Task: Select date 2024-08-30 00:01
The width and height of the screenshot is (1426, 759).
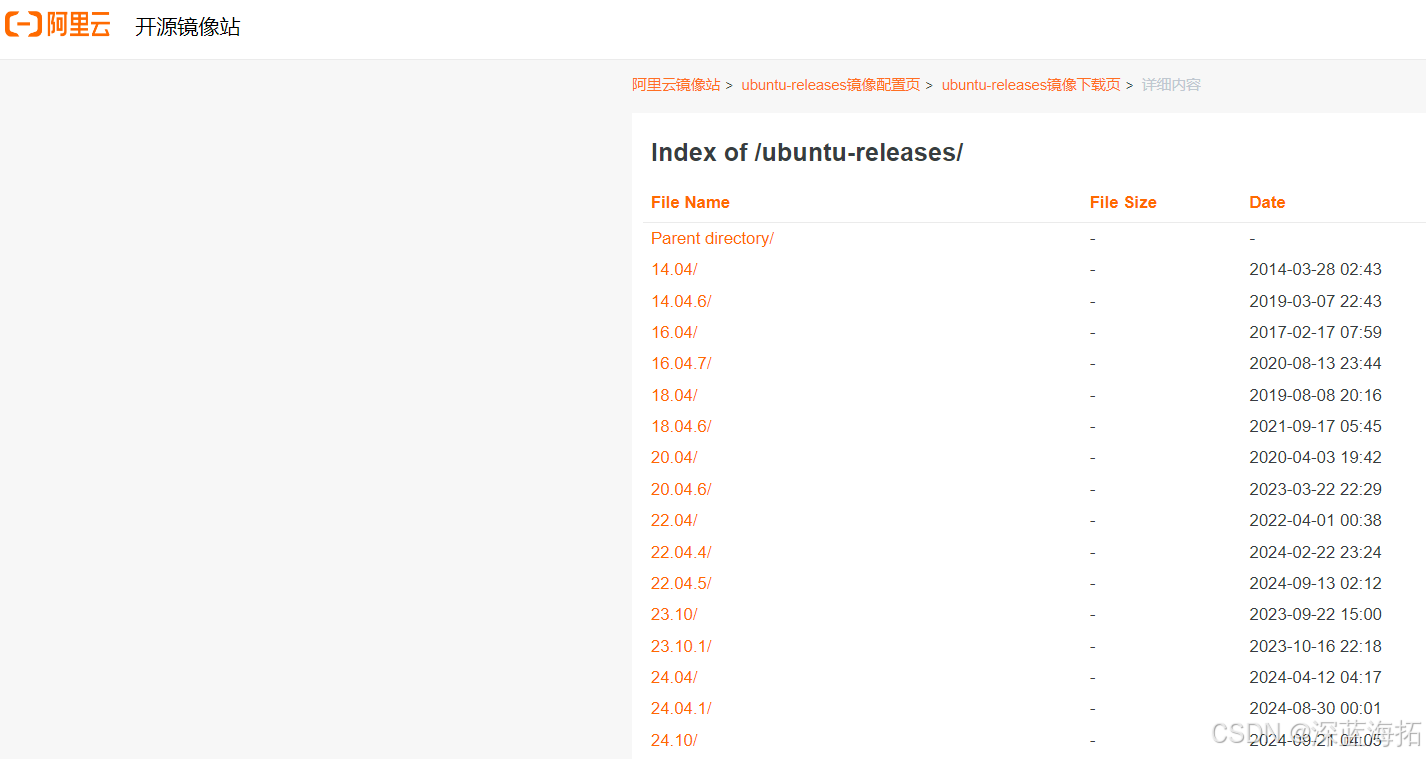Action: 1315,708
